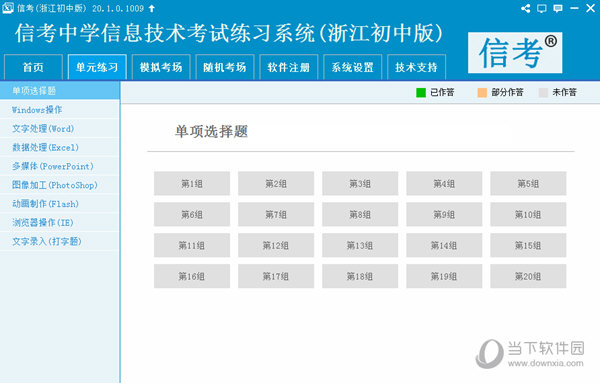Start question group 第10组

click(528, 214)
